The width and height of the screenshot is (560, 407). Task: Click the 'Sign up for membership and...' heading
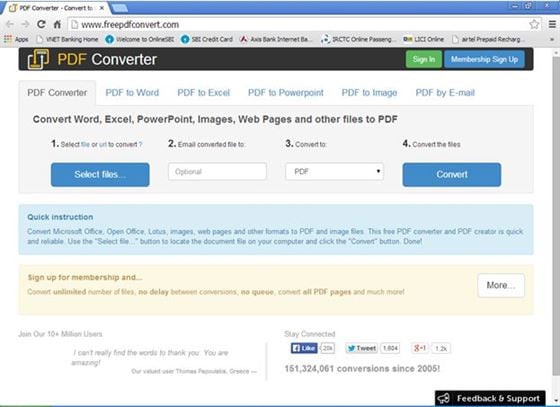pyautogui.click(x=85, y=277)
